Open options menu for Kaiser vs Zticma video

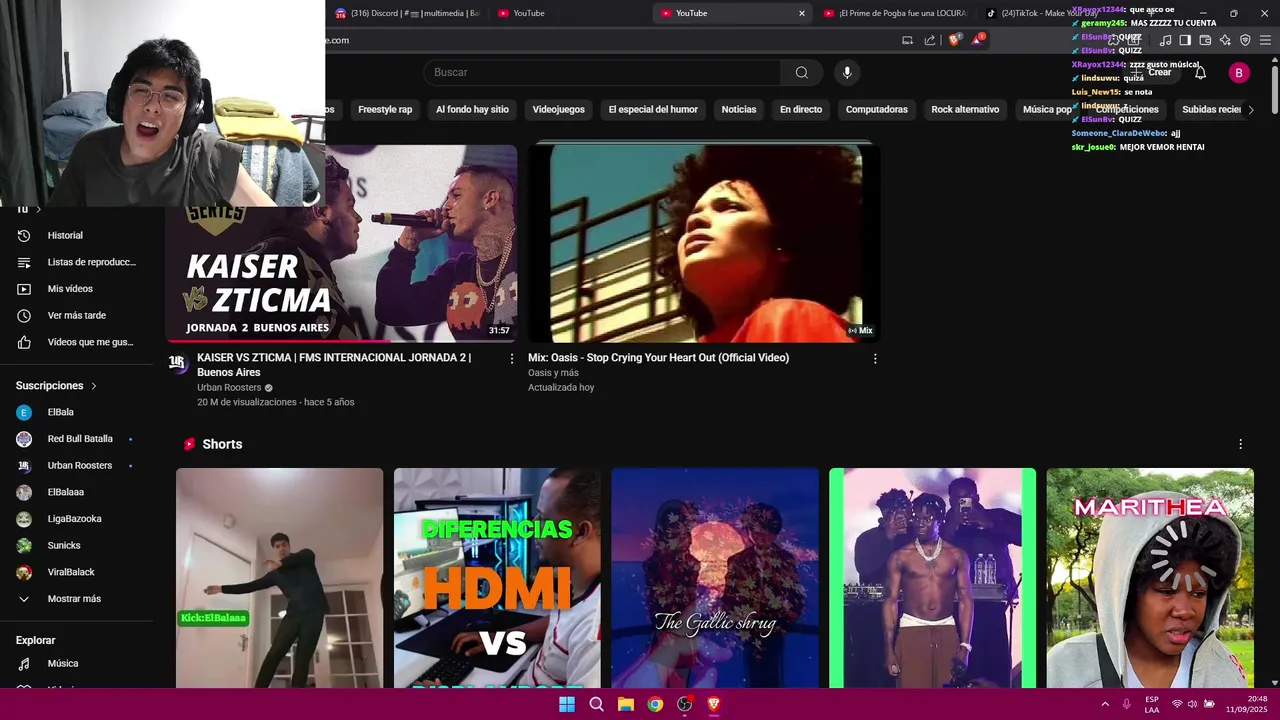[512, 358]
